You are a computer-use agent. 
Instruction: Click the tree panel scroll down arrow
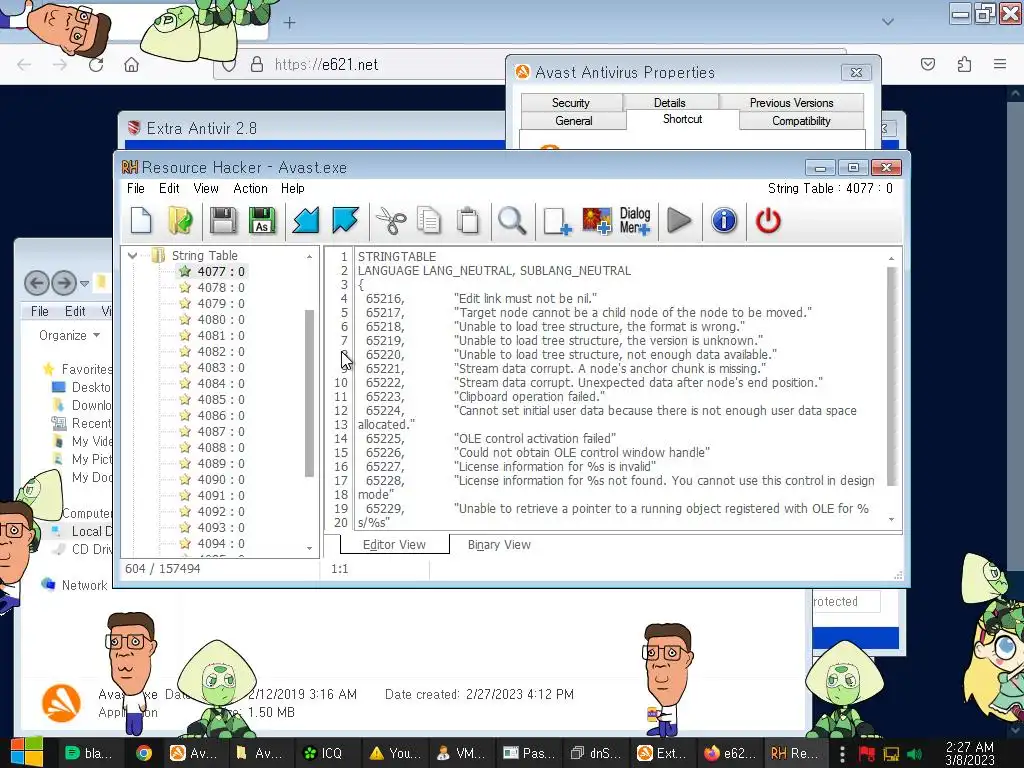pyautogui.click(x=310, y=548)
